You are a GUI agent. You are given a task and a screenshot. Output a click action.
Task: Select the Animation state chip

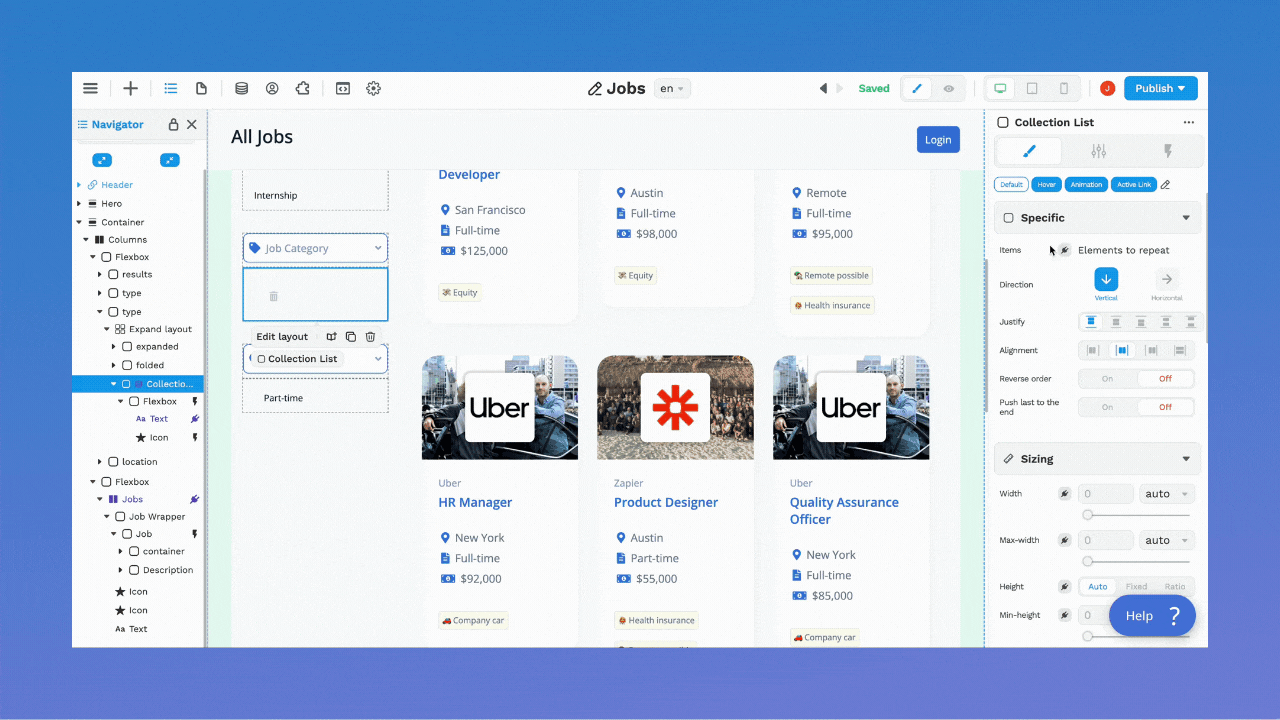pos(1086,184)
